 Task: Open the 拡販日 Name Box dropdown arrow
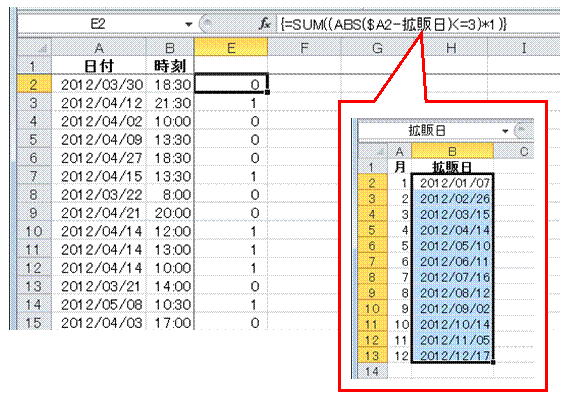[x=505, y=131]
